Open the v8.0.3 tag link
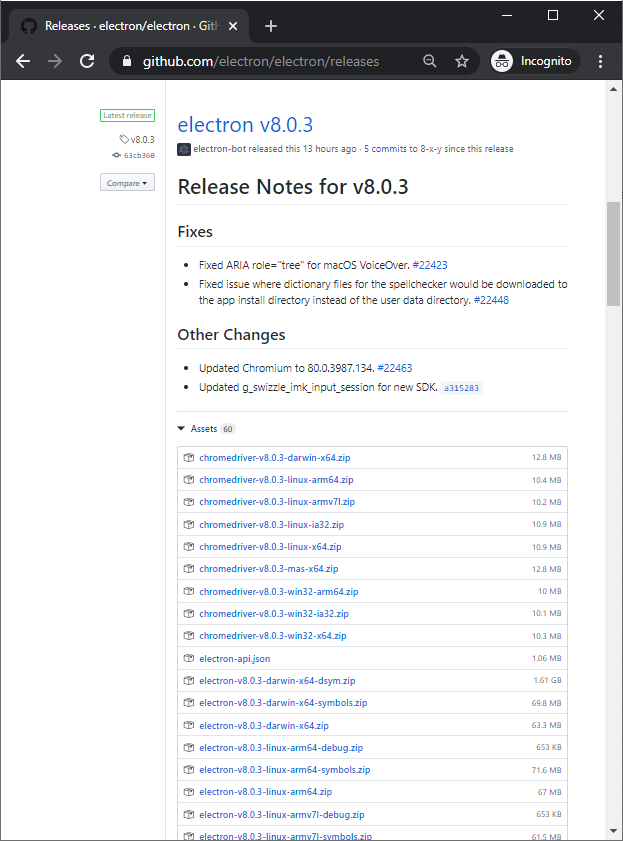 [x=137, y=139]
